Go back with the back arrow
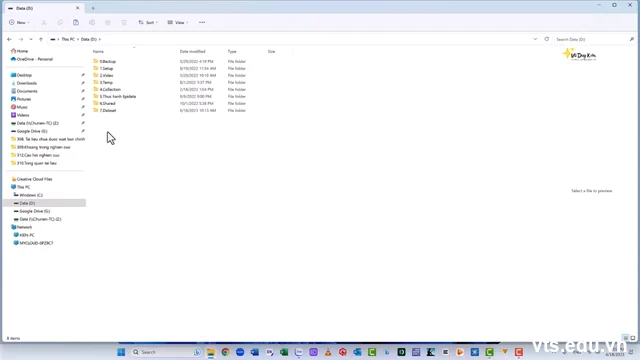640x360 pixels. [x=9, y=39]
